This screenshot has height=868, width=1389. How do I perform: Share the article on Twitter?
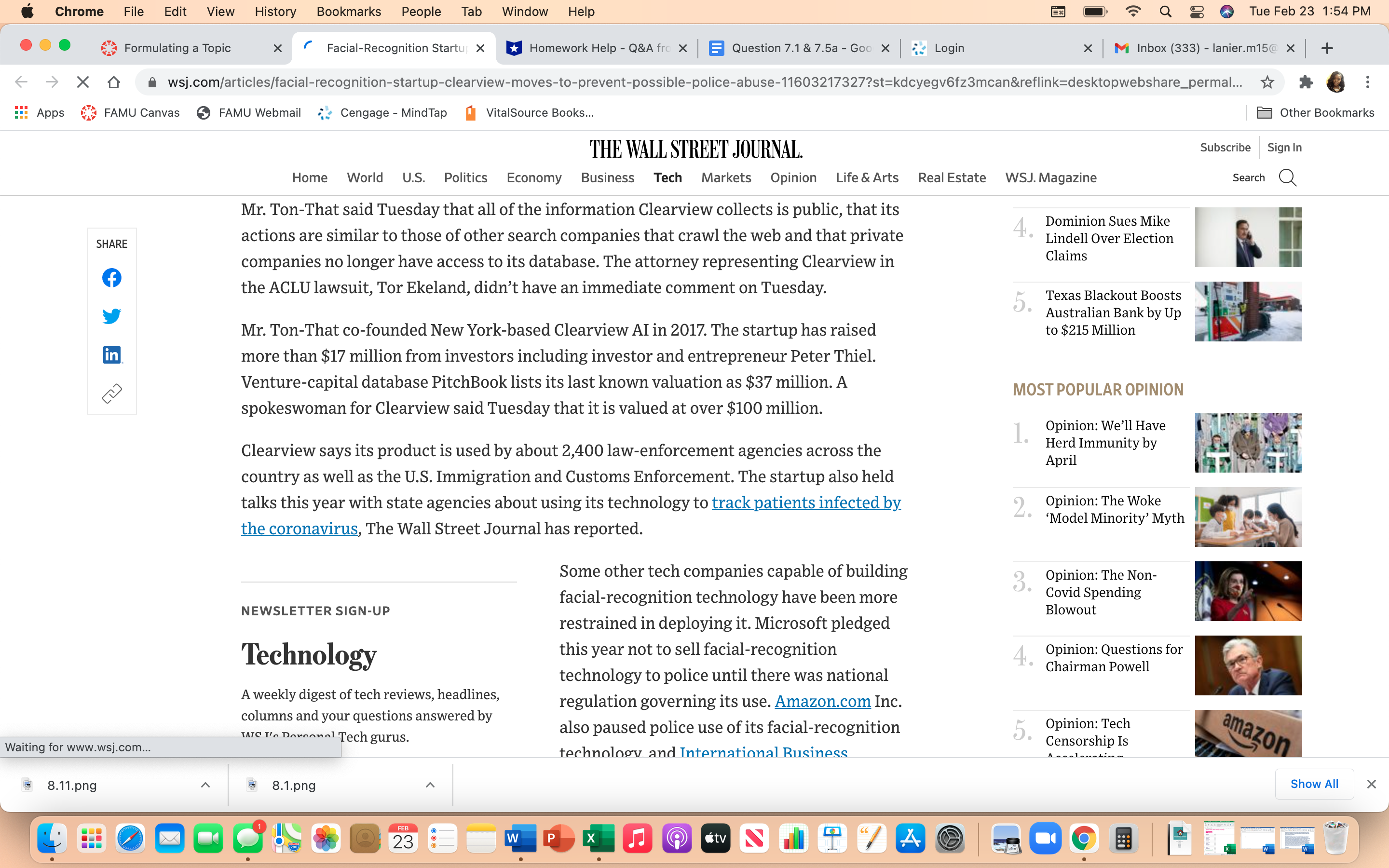pyautogui.click(x=111, y=316)
